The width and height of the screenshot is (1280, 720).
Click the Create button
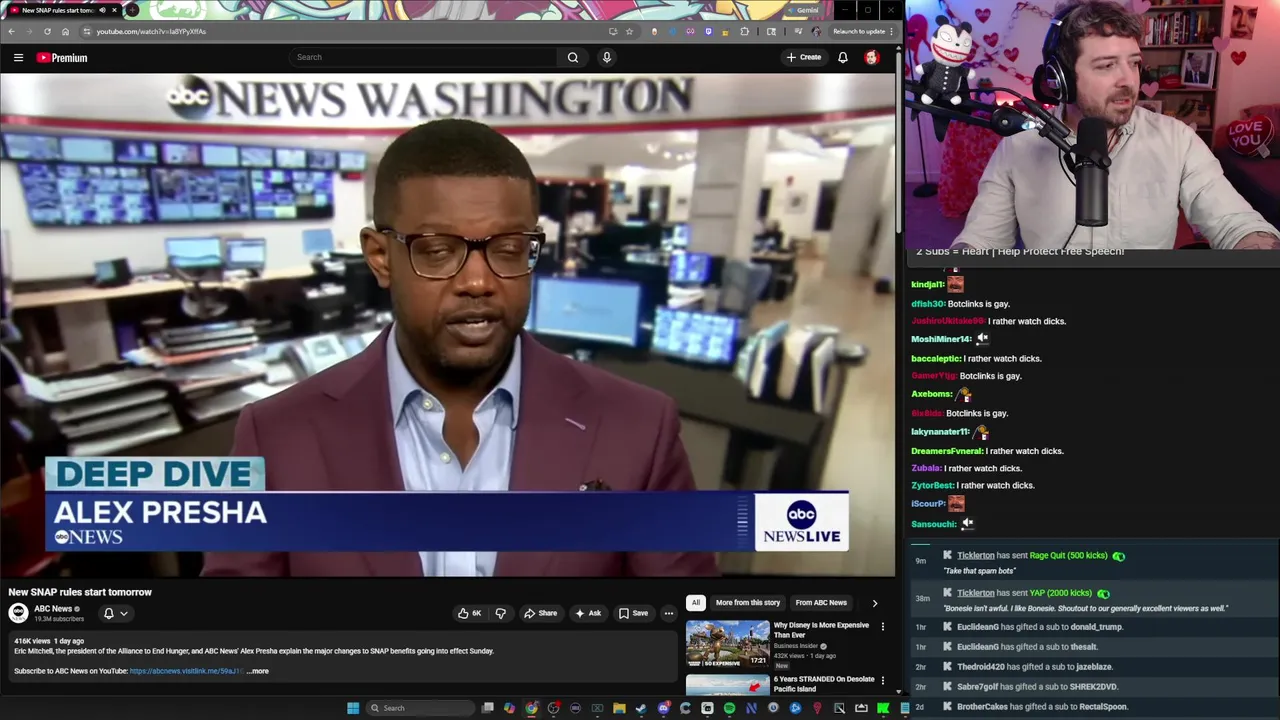804,57
